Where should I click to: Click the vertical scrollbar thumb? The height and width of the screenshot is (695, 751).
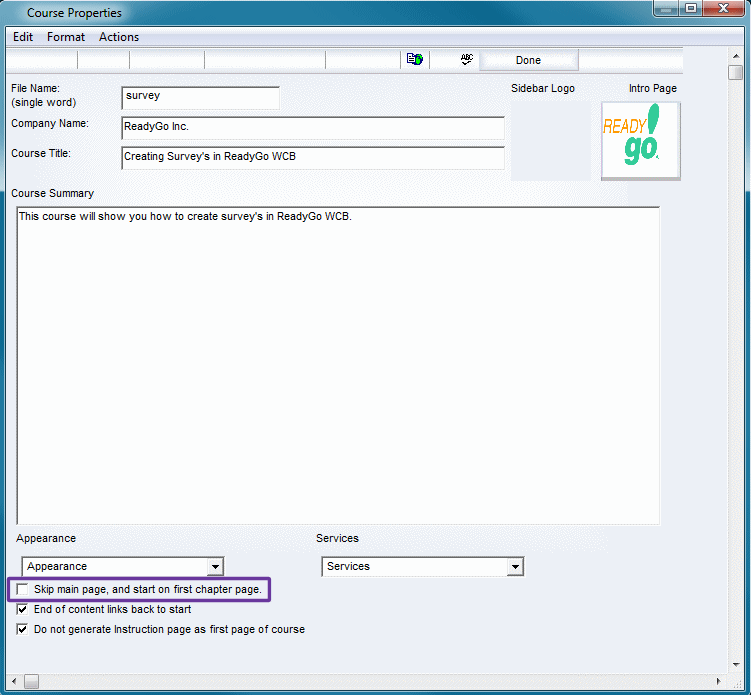point(736,73)
